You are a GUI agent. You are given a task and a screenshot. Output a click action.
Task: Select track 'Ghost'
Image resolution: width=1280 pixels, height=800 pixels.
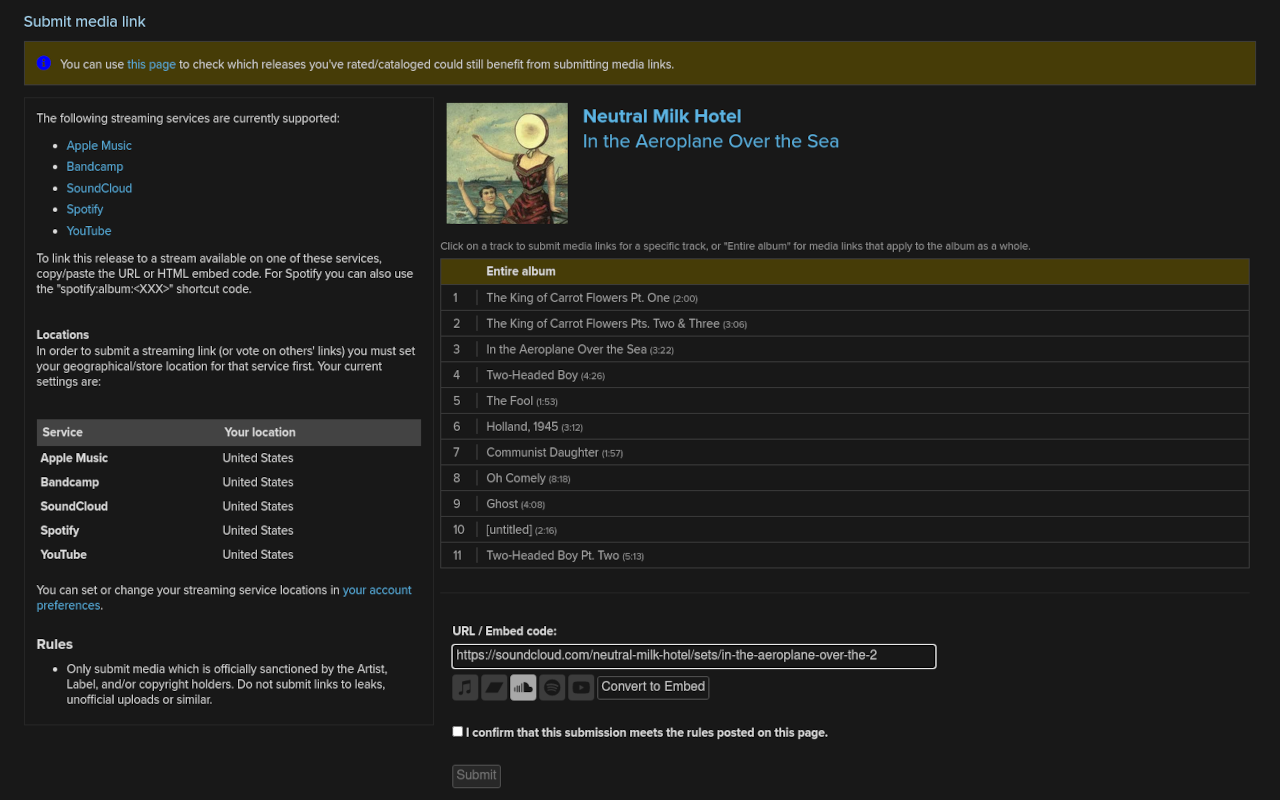click(845, 504)
